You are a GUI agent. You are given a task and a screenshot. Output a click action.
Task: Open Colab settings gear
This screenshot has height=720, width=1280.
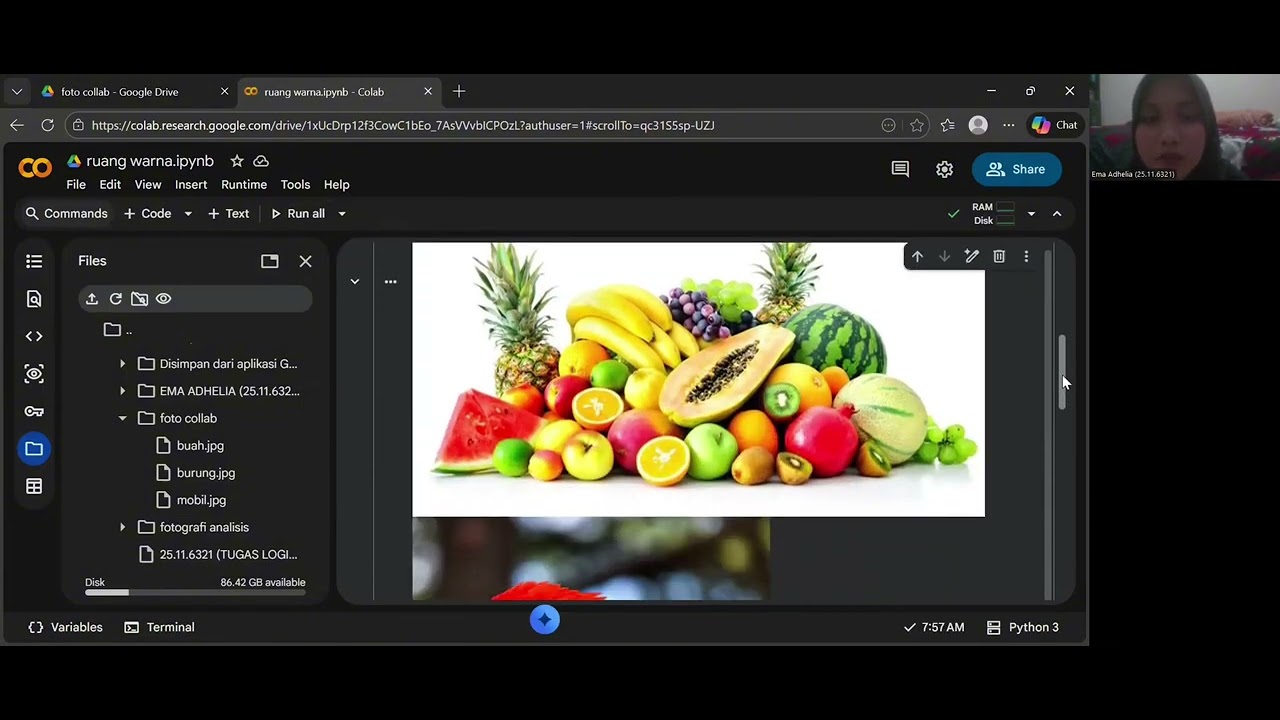pyautogui.click(x=944, y=169)
